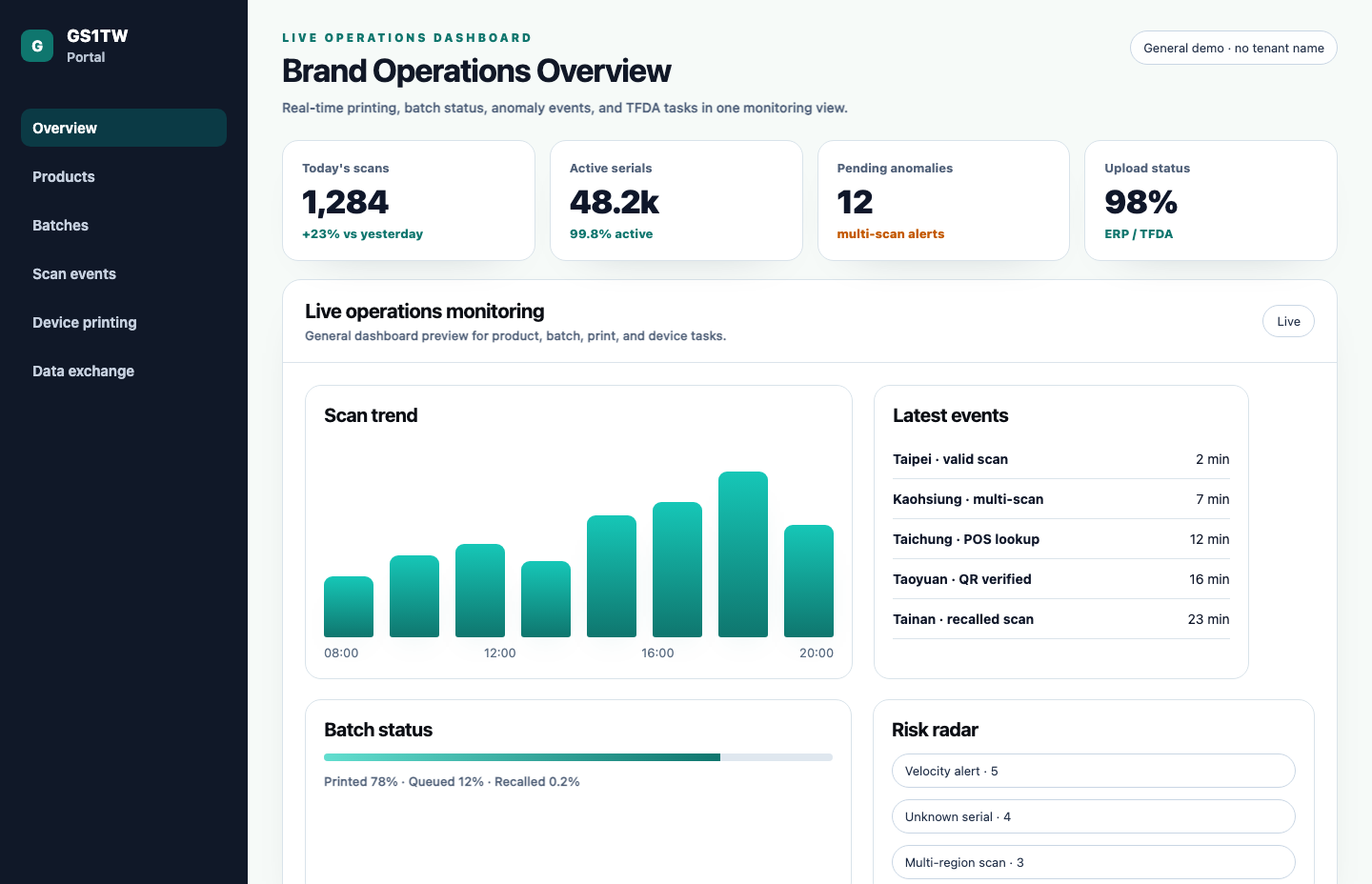Click the Live status badge
Image resolution: width=1372 pixels, height=884 pixels.
click(1288, 321)
